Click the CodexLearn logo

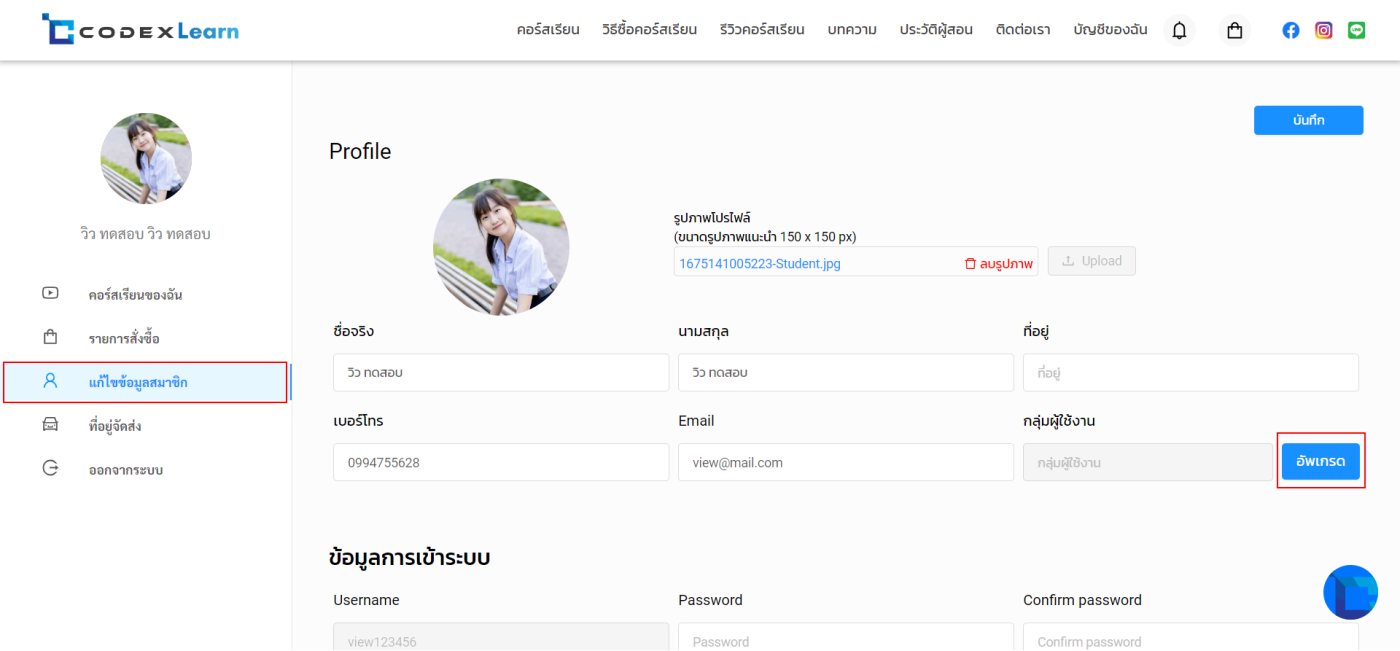[140, 30]
